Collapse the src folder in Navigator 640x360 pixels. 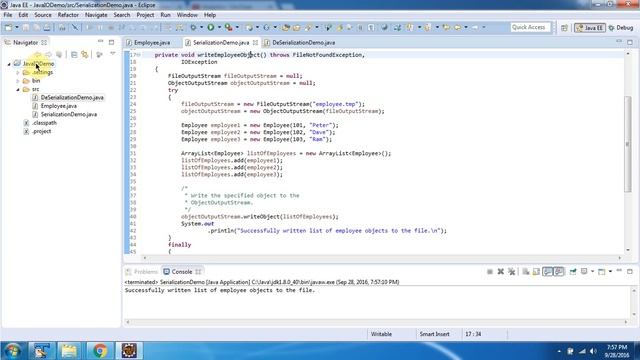point(18,89)
